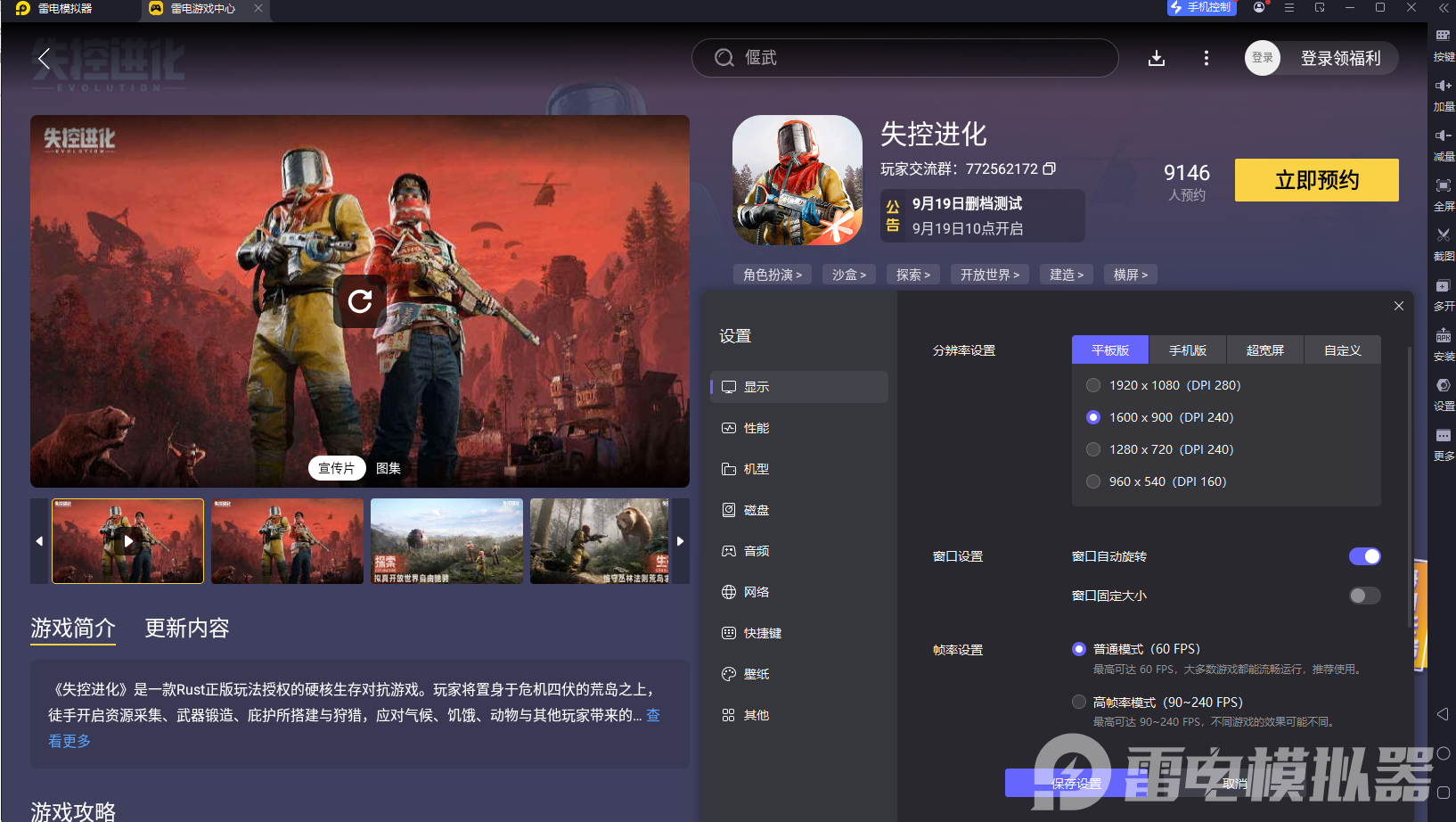Switch to the 平板版 resolution tab
The image size is (1456, 822).
[x=1110, y=350]
